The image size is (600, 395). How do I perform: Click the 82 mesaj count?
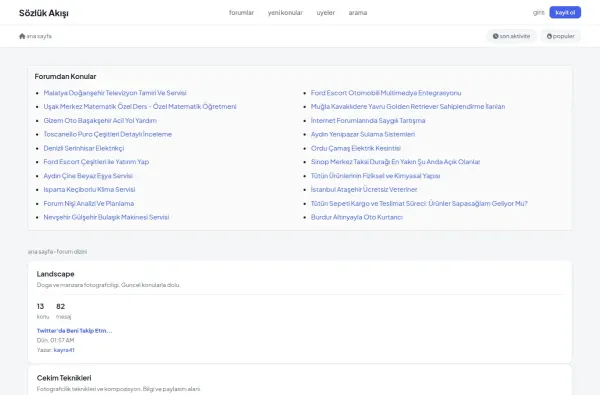coord(64,311)
